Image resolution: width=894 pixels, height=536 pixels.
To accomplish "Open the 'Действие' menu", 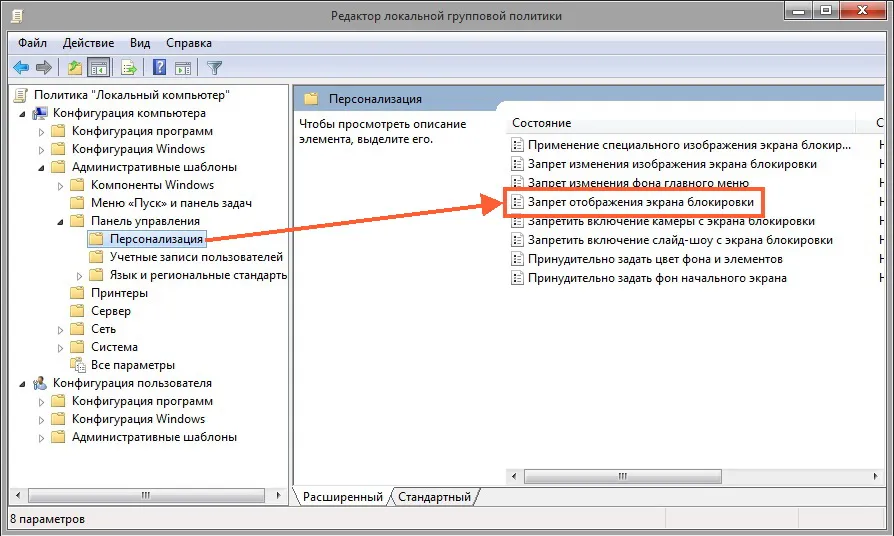I will pyautogui.click(x=88, y=43).
